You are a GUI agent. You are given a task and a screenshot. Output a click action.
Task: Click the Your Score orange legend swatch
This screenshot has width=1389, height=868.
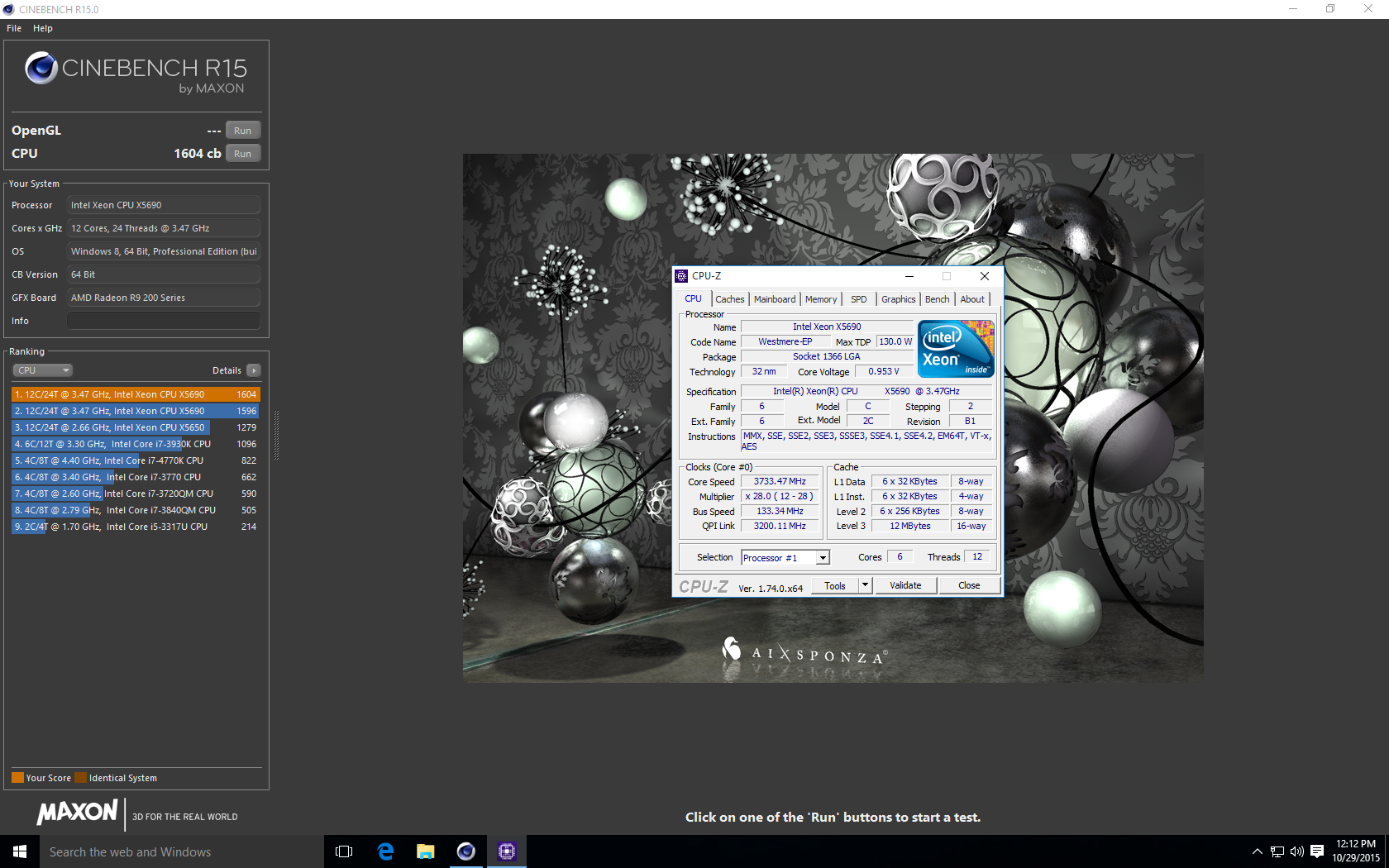(x=17, y=778)
